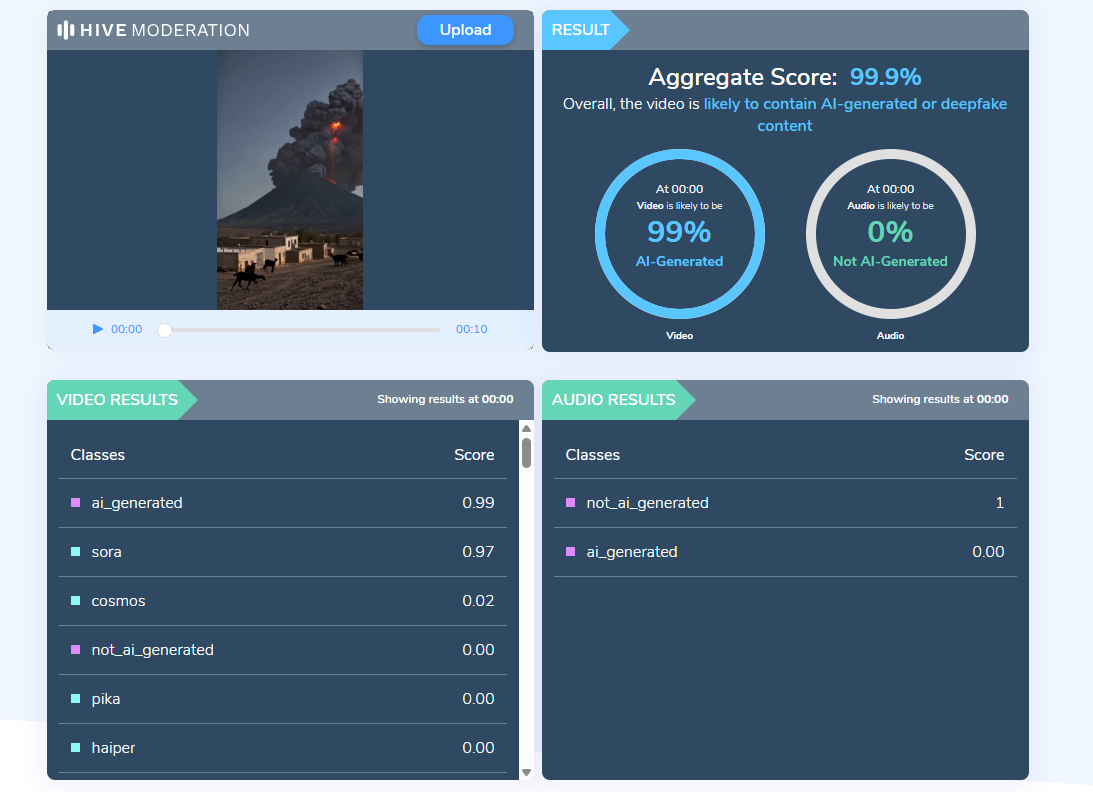
Task: Click the teal square beside sora
Action: pyautogui.click(x=76, y=552)
